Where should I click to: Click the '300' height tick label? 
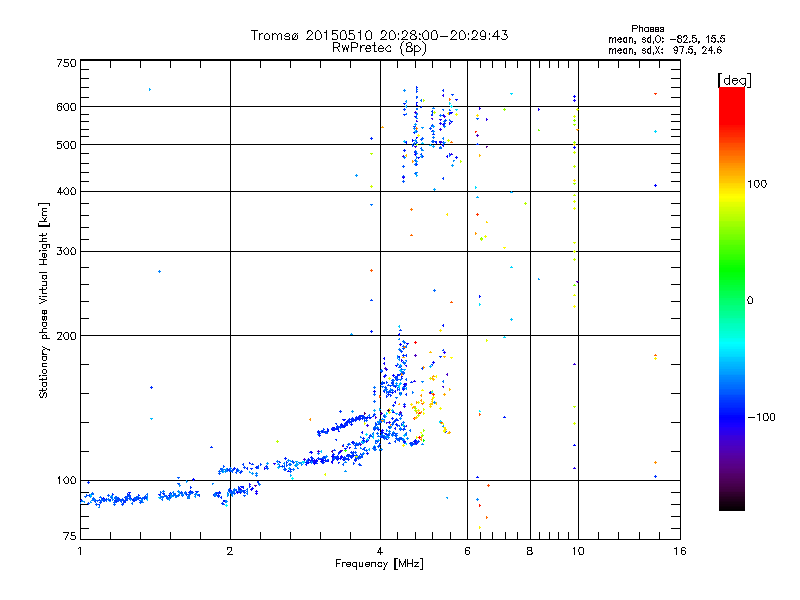click(x=66, y=252)
